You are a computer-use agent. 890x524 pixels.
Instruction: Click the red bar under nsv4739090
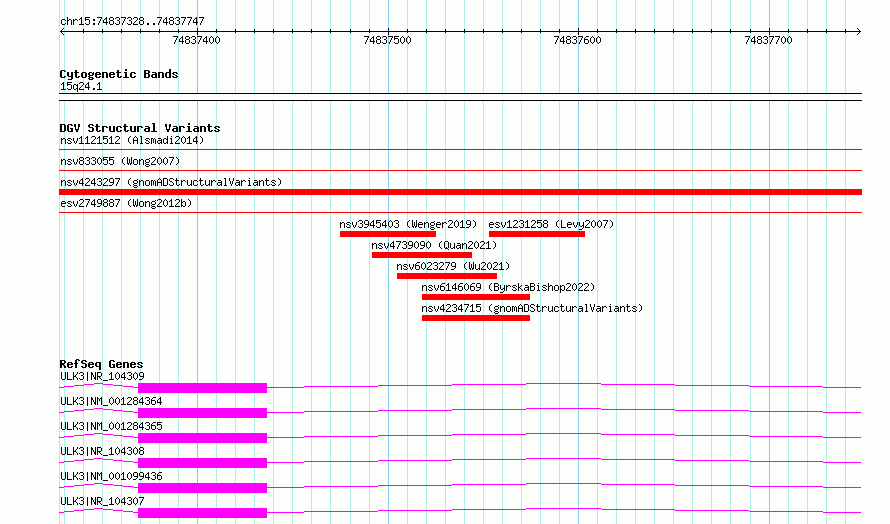(x=422, y=255)
